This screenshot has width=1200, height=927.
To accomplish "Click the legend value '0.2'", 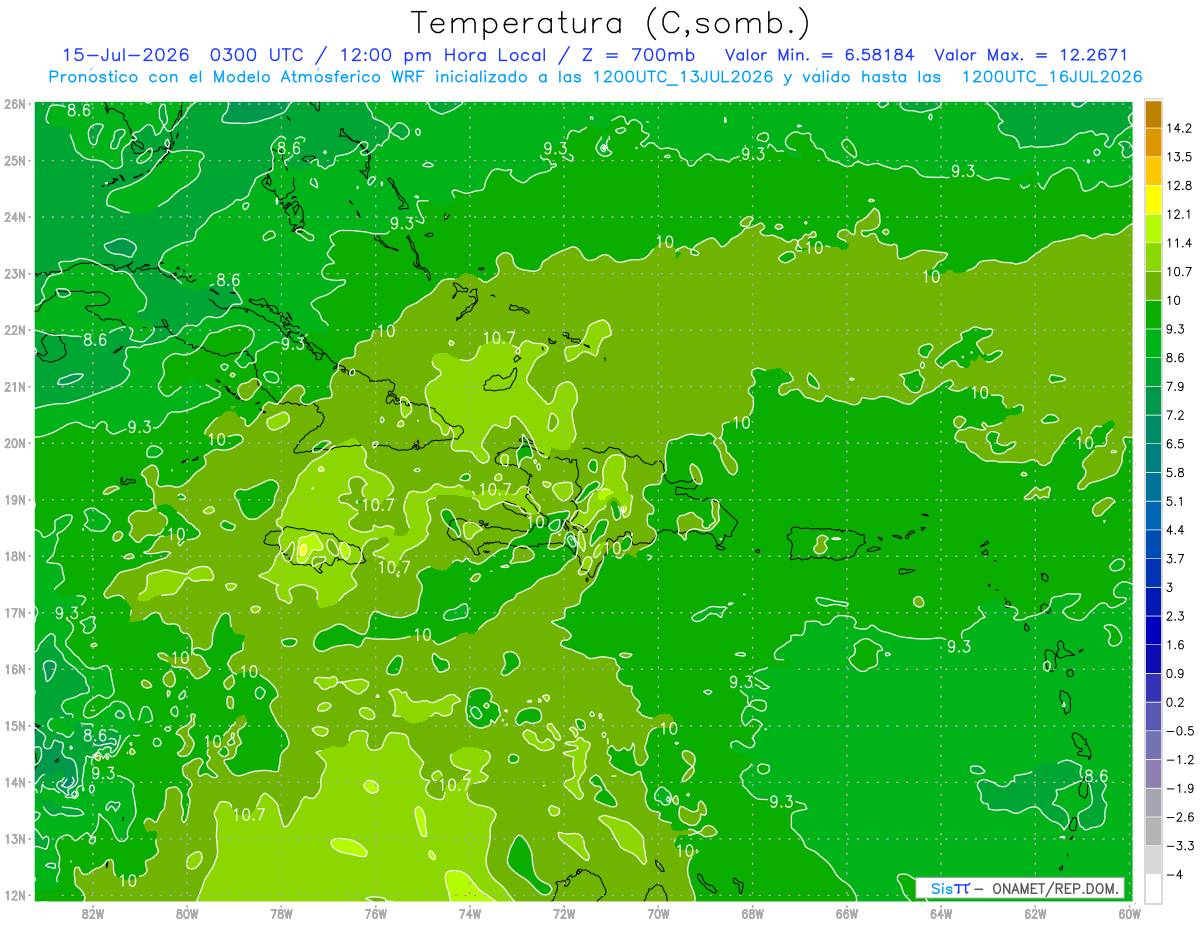I will (1175, 702).
